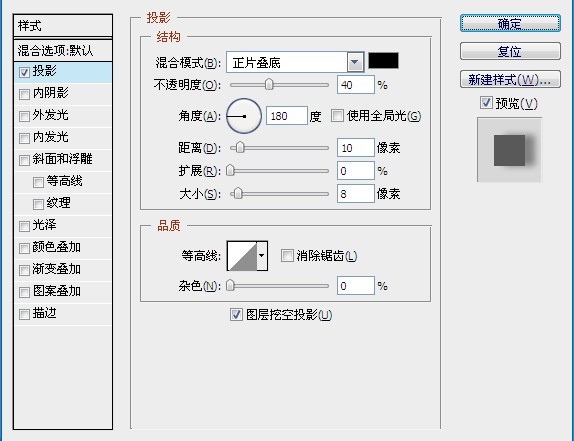Toggle 图层挖空投影 checkbox

pos(236,314)
